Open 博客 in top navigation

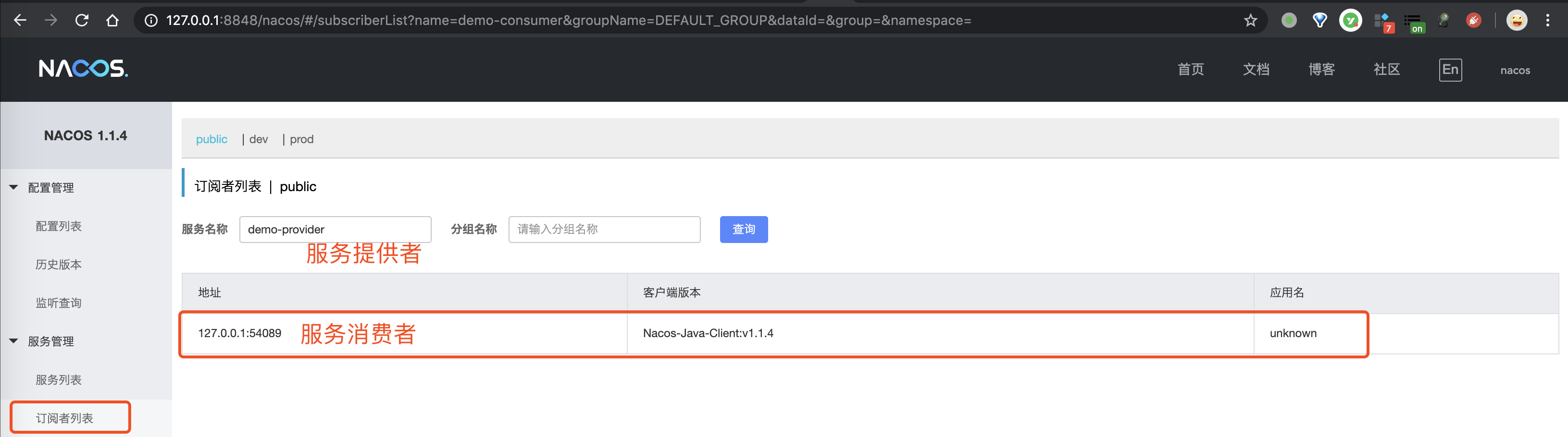click(1321, 69)
